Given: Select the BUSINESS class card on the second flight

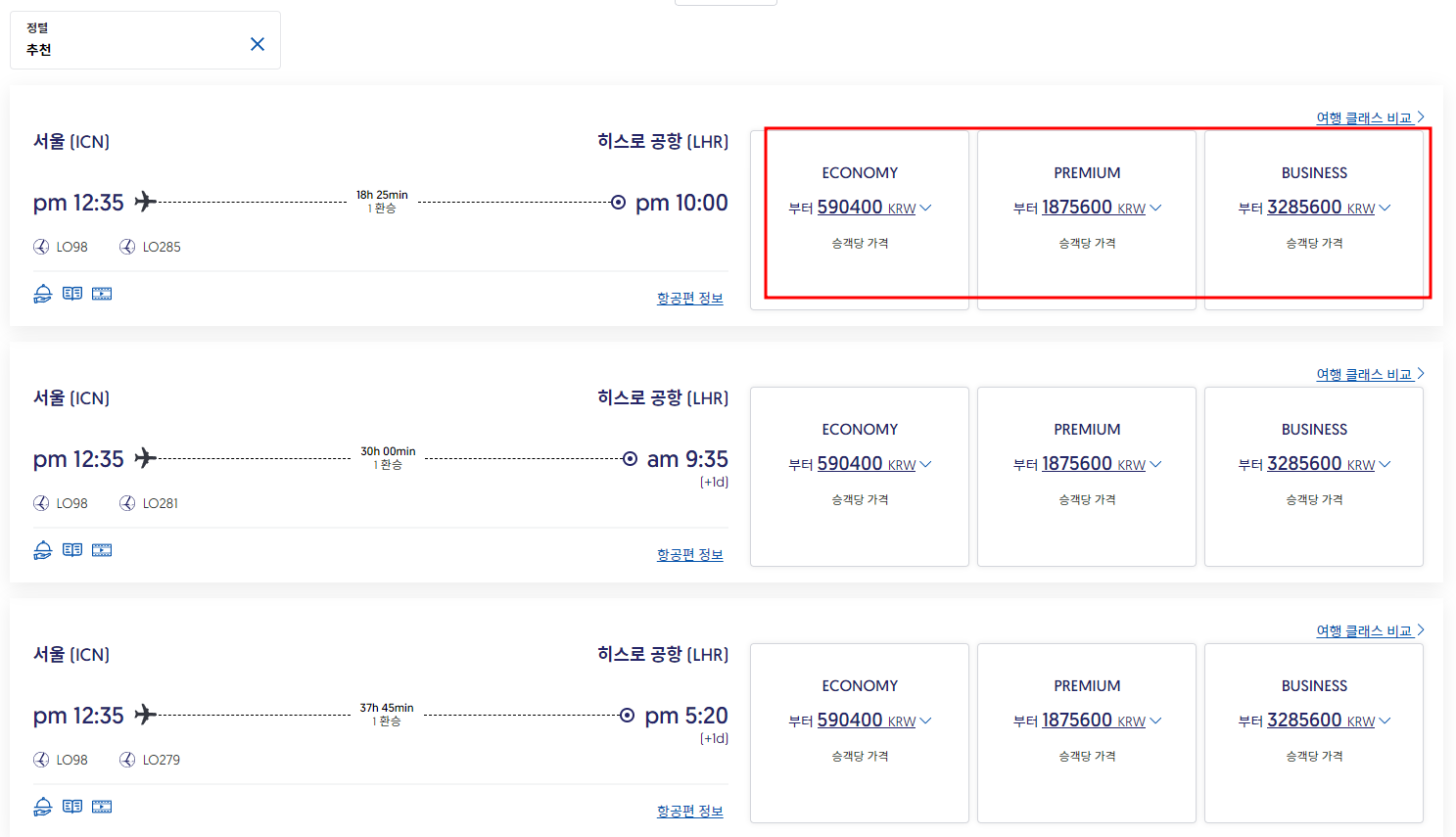Looking at the screenshot, I should [x=1314, y=476].
